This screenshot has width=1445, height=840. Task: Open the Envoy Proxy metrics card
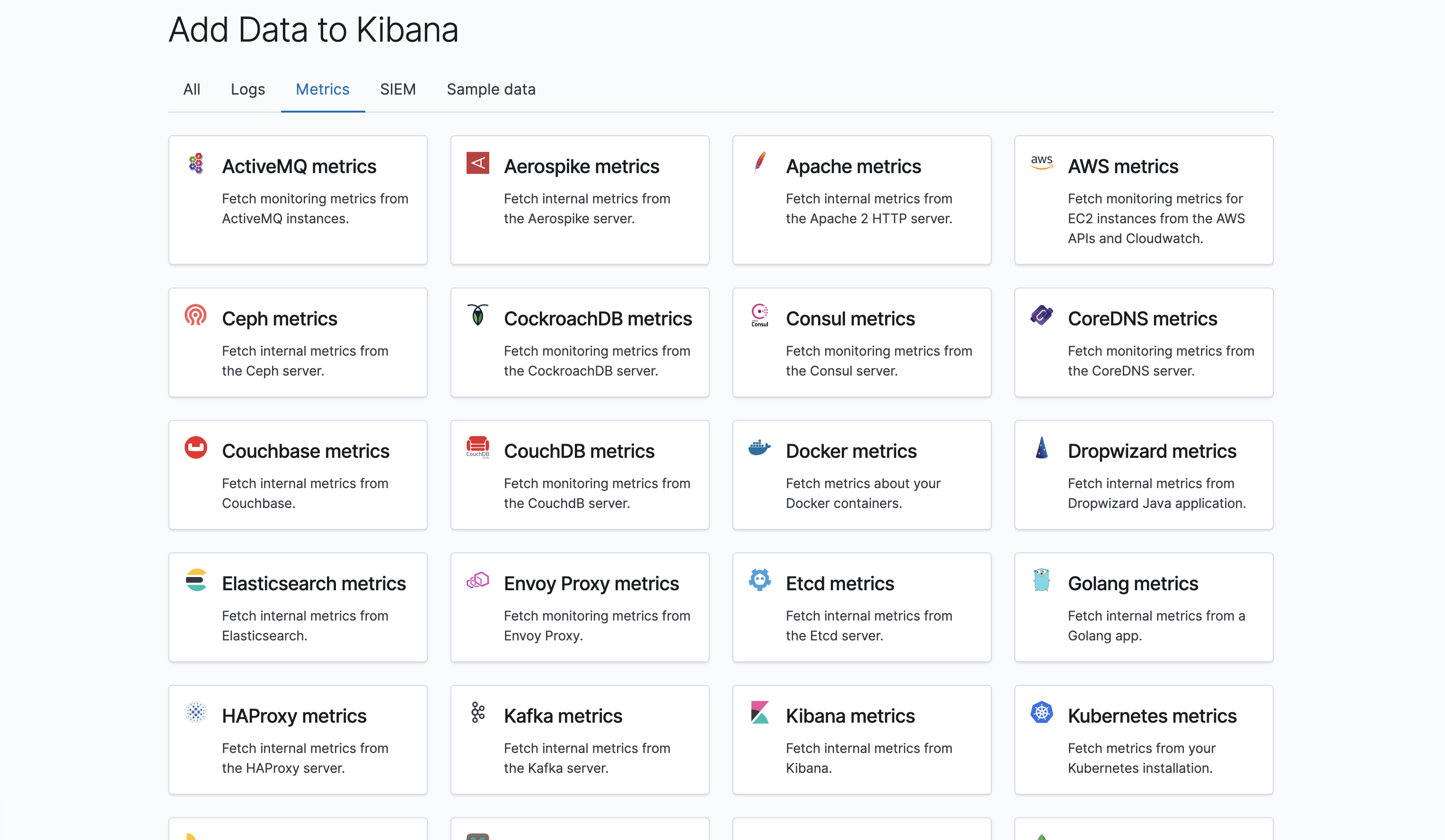pyautogui.click(x=580, y=607)
